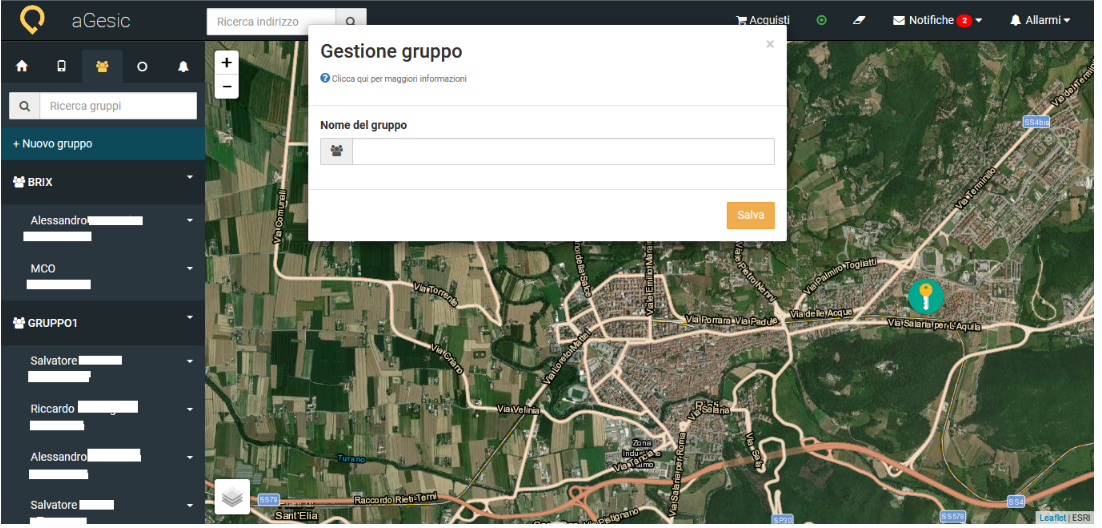The width and height of the screenshot is (1102, 528).
Task: Open the home tab in sidebar
Action: coord(22,67)
